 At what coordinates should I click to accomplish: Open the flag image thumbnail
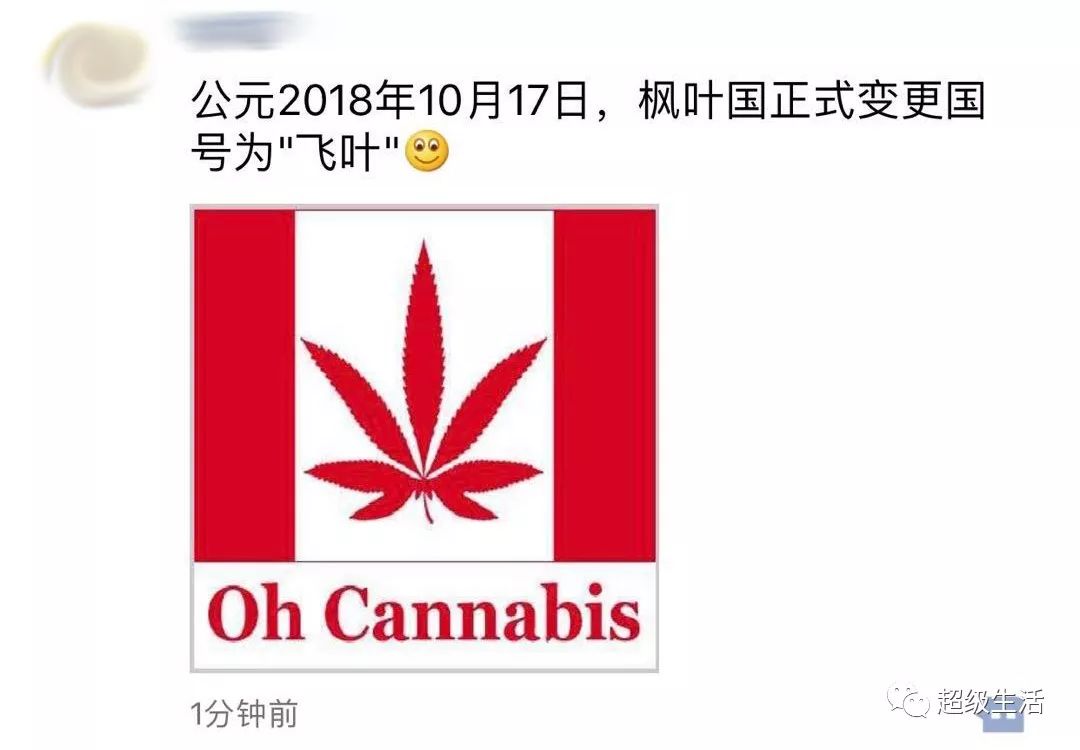[x=424, y=438]
